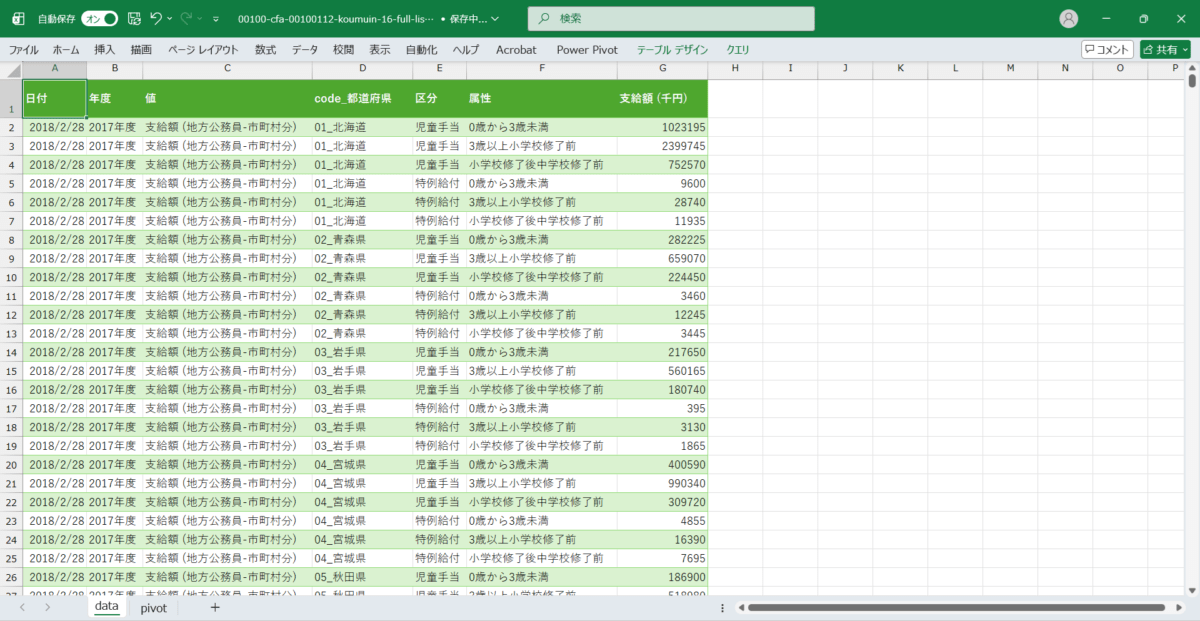Viewport: 1200px width, 621px height.
Task: Click the next sheet navigation arrow
Action: (x=47, y=607)
